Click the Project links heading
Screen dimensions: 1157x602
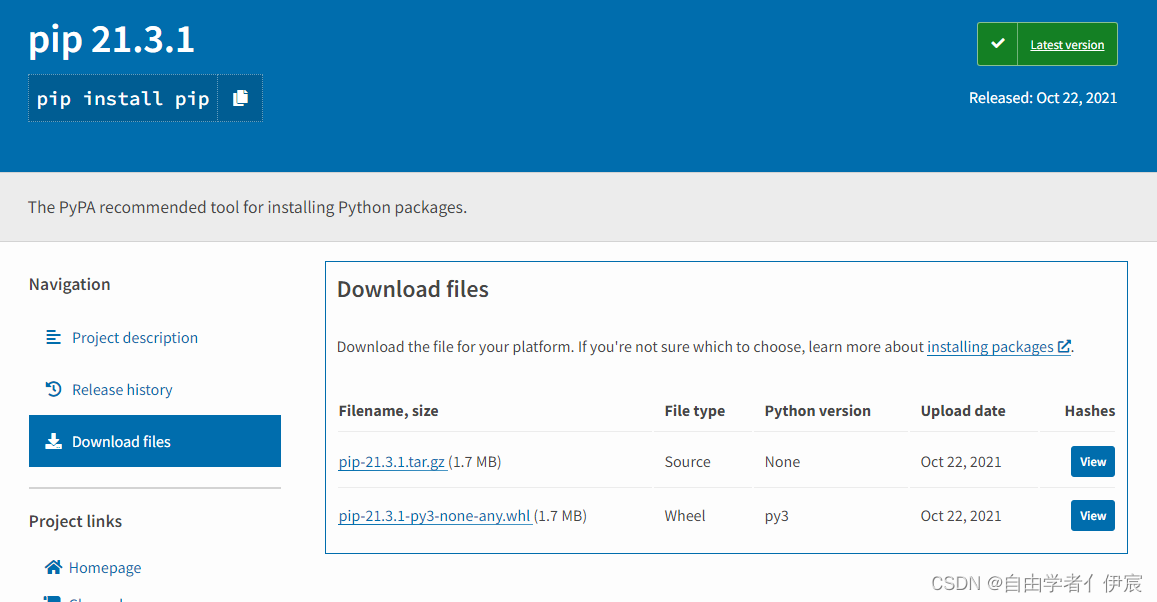(75, 522)
